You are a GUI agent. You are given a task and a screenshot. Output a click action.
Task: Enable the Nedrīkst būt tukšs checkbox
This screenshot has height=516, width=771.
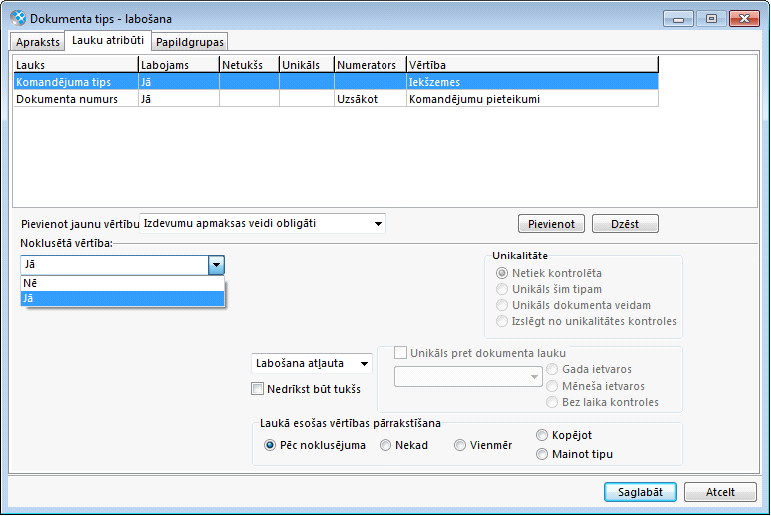[x=258, y=389]
